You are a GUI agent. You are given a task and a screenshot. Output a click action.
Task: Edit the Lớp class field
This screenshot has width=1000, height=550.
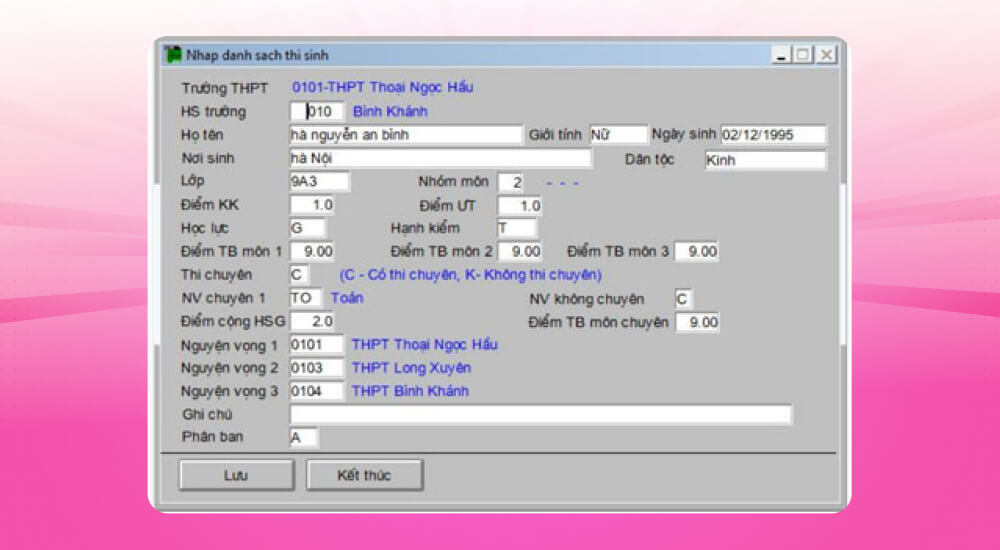tap(318, 181)
